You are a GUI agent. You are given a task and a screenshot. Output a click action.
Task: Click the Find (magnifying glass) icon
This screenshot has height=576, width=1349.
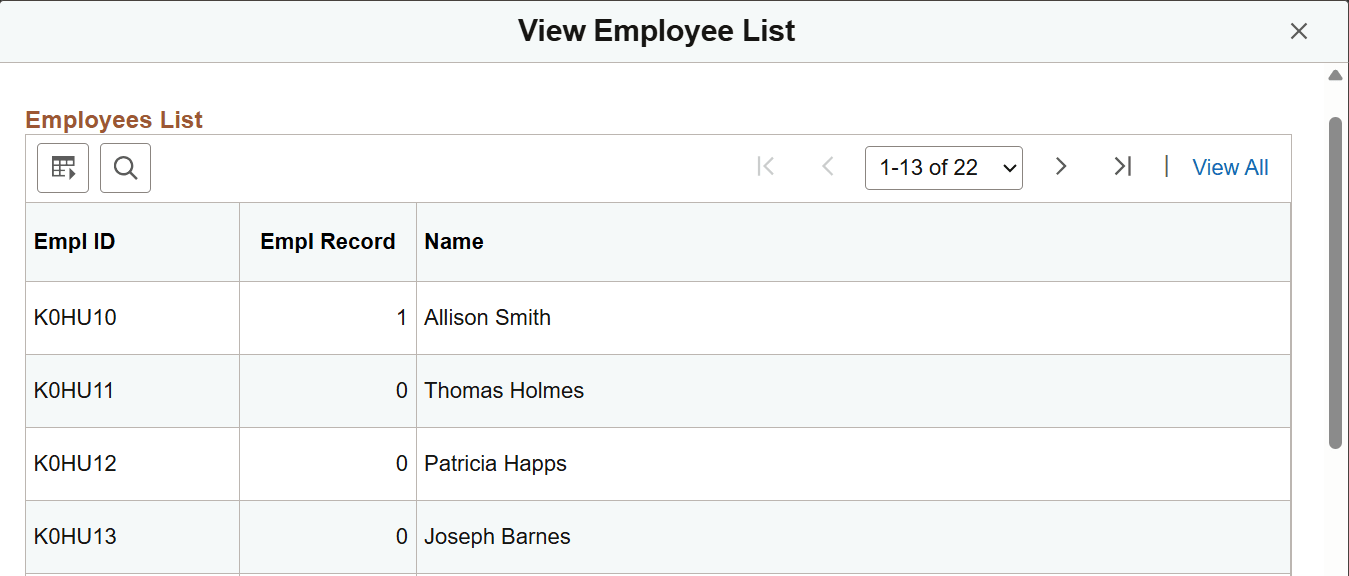click(x=124, y=167)
